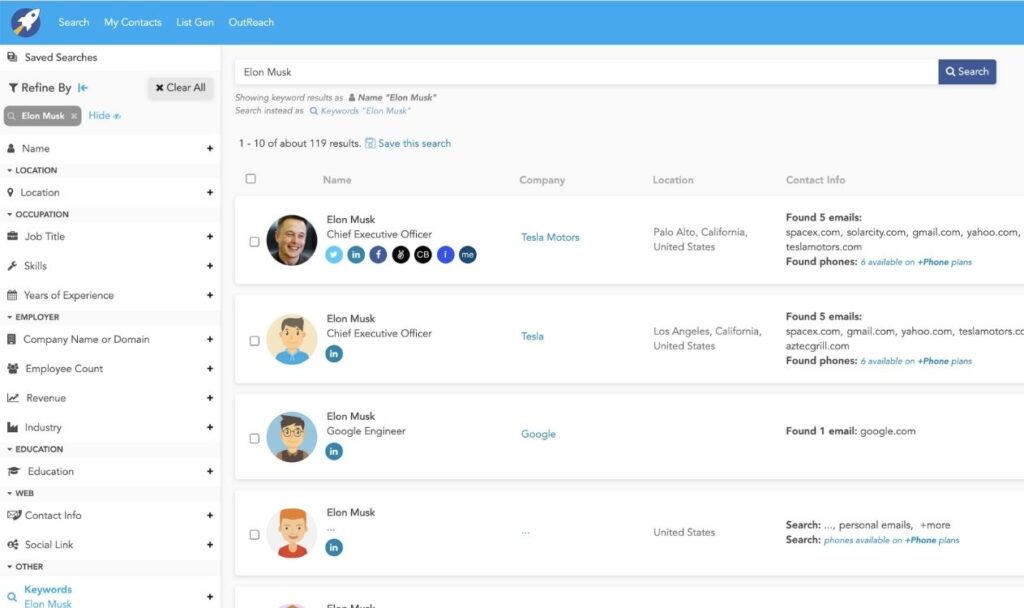Click the save-search icon beside results count
Image resolution: width=1024 pixels, height=608 pixels.
coord(370,143)
